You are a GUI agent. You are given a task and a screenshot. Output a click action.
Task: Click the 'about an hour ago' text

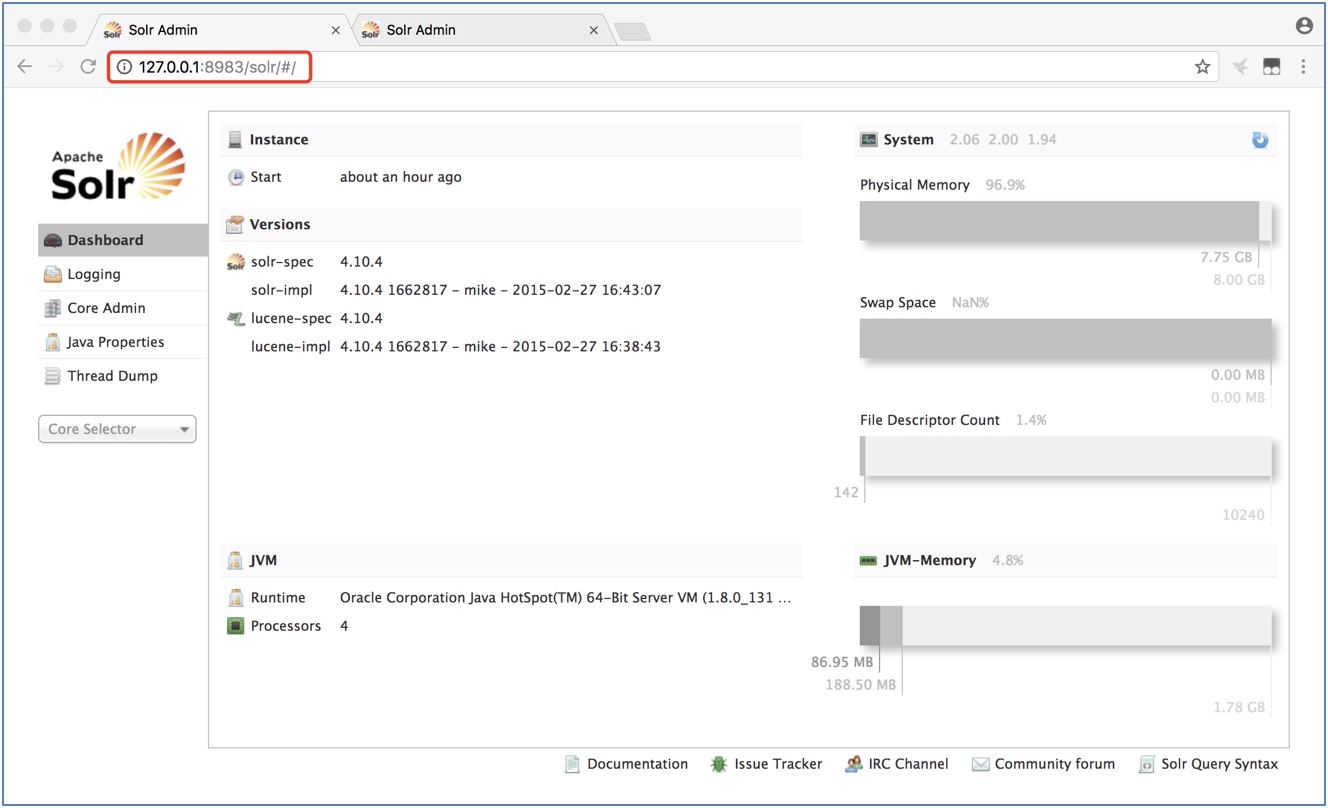point(401,177)
